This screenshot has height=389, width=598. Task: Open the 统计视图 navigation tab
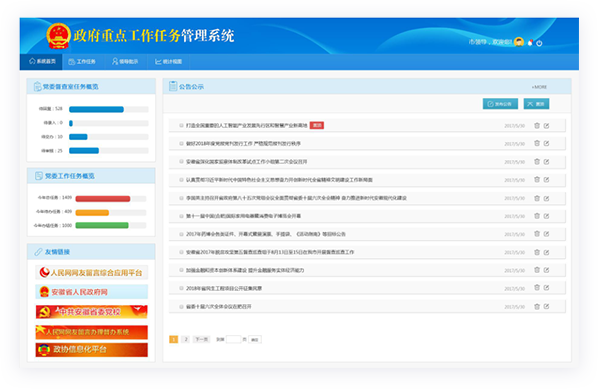[x=168, y=61]
